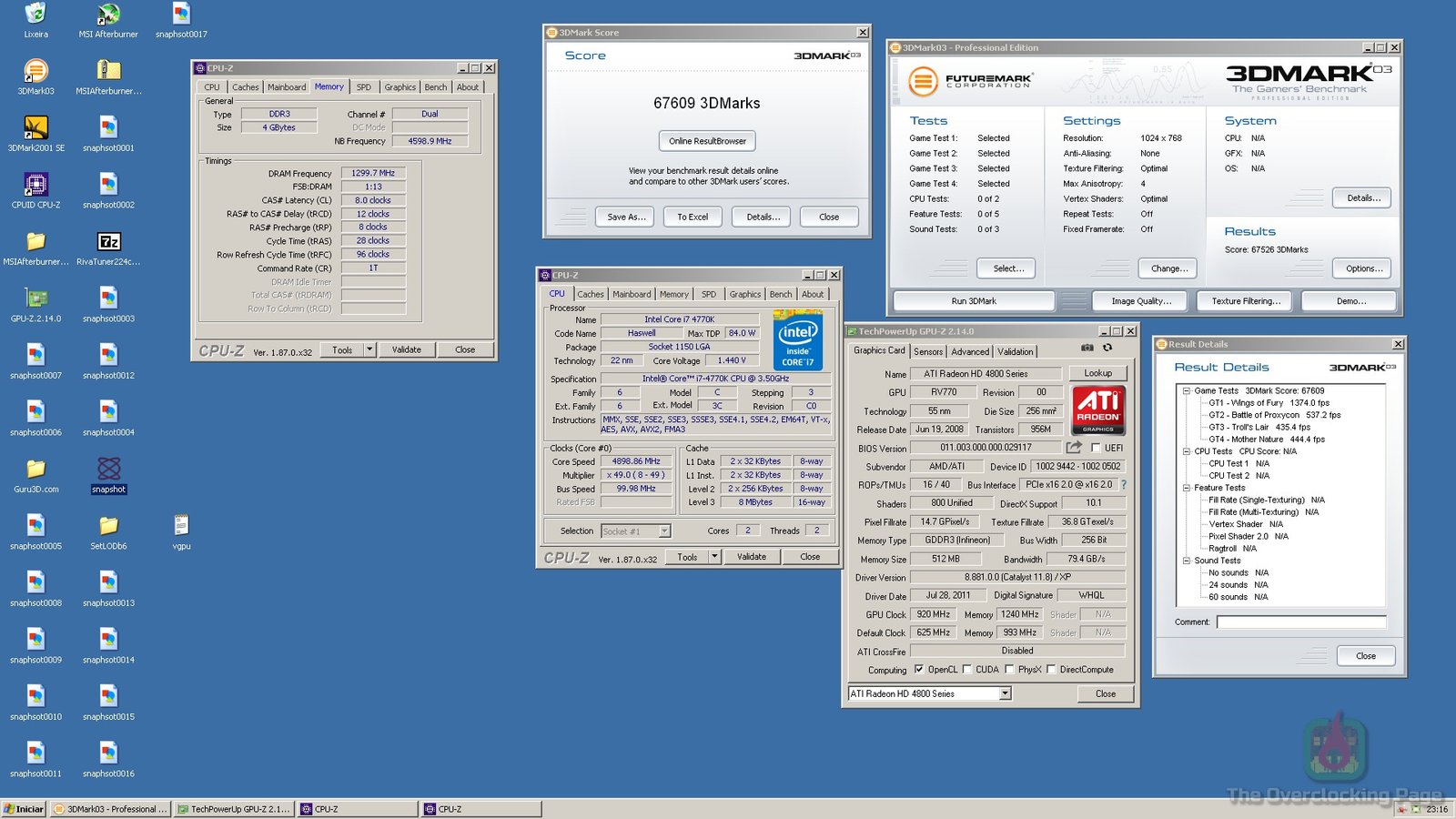Click the Online ResultBrowser button

[707, 141]
